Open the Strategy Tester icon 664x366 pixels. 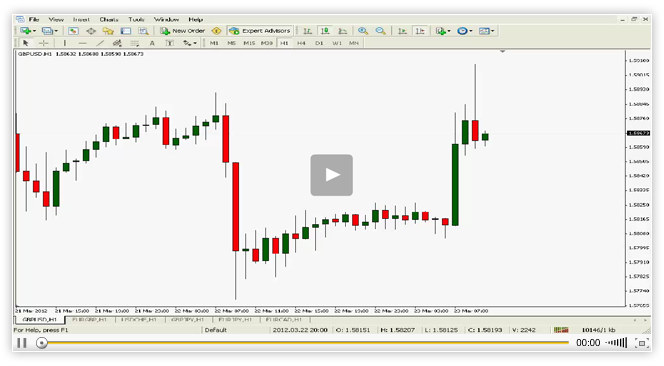[x=143, y=31]
